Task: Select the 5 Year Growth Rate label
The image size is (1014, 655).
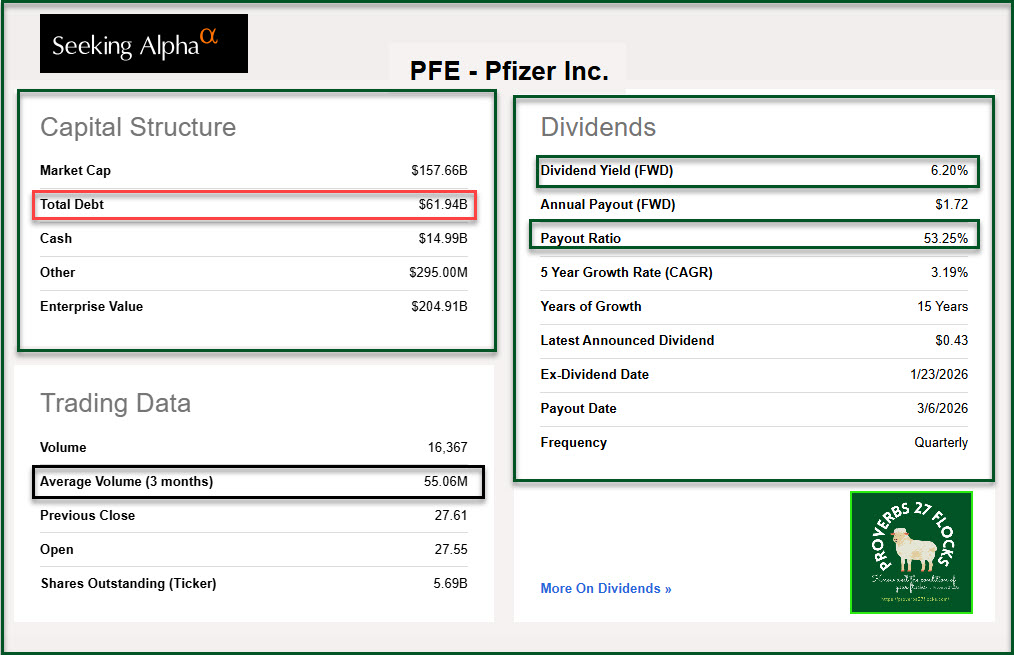Action: click(x=626, y=273)
